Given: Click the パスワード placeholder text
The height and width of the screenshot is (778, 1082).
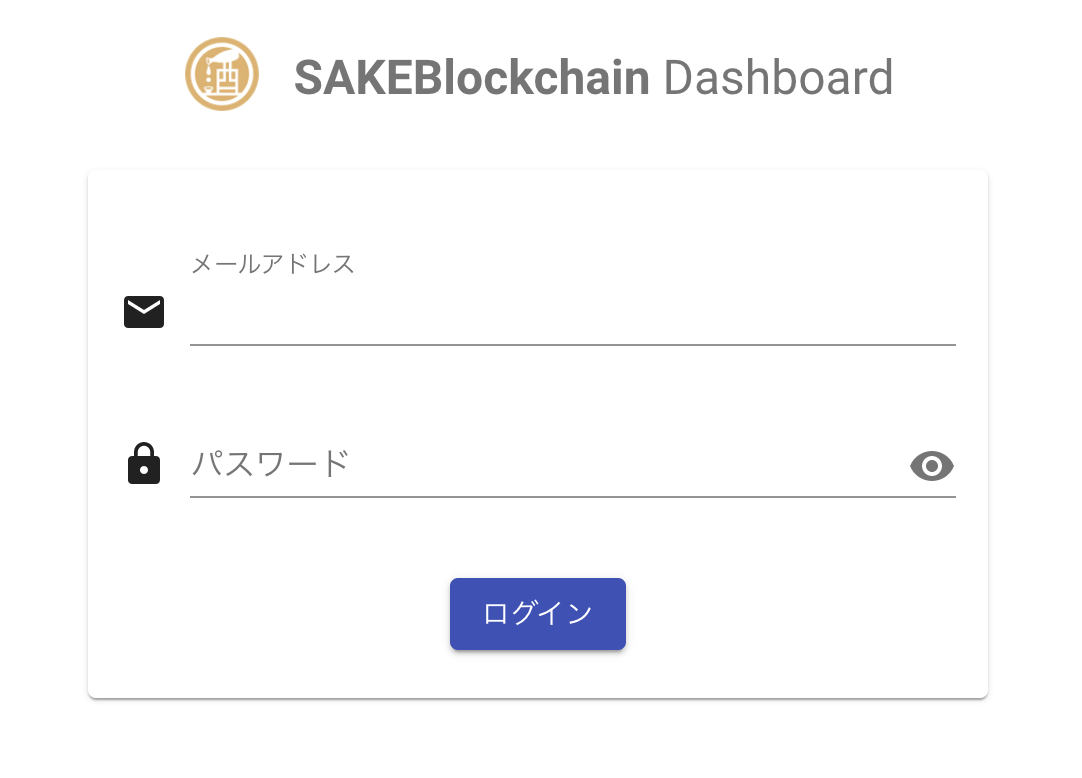Looking at the screenshot, I should [270, 464].
